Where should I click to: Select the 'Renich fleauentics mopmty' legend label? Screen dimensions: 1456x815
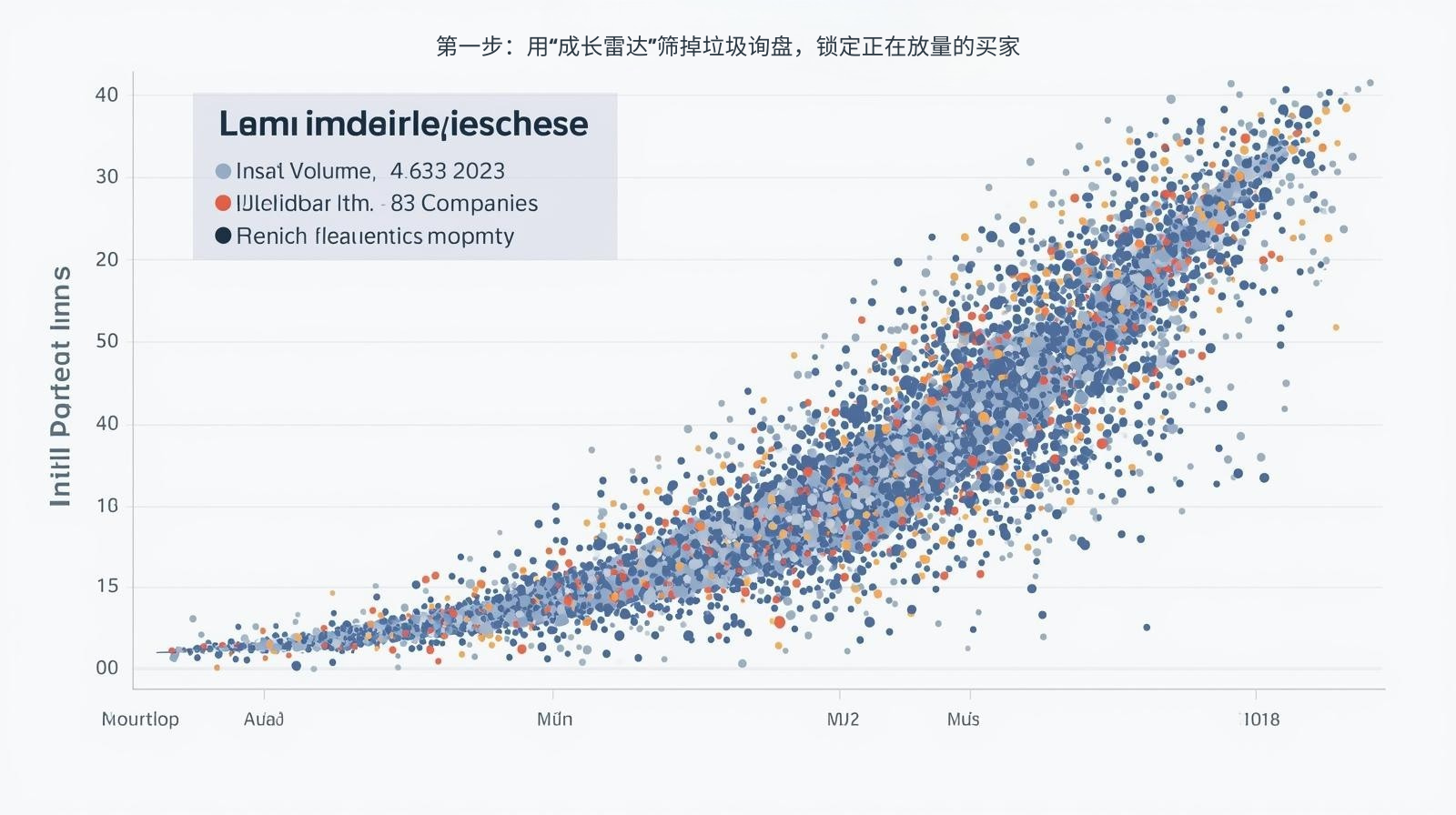click(x=375, y=236)
